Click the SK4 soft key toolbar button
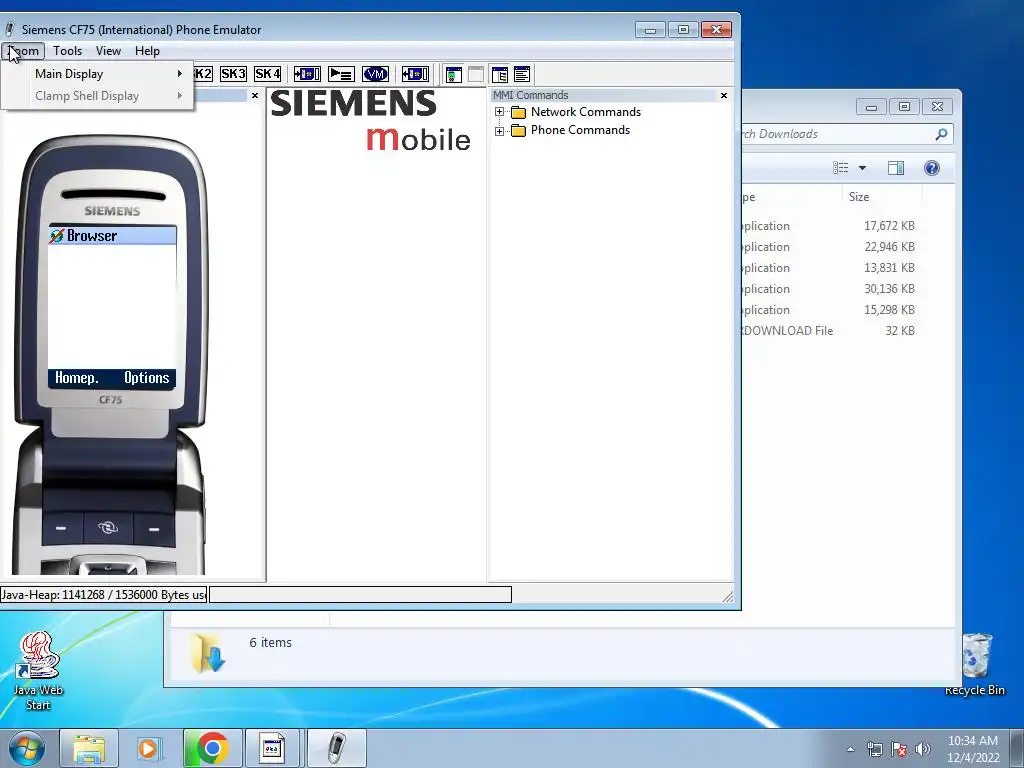The height and width of the screenshot is (768, 1024). coord(268,74)
